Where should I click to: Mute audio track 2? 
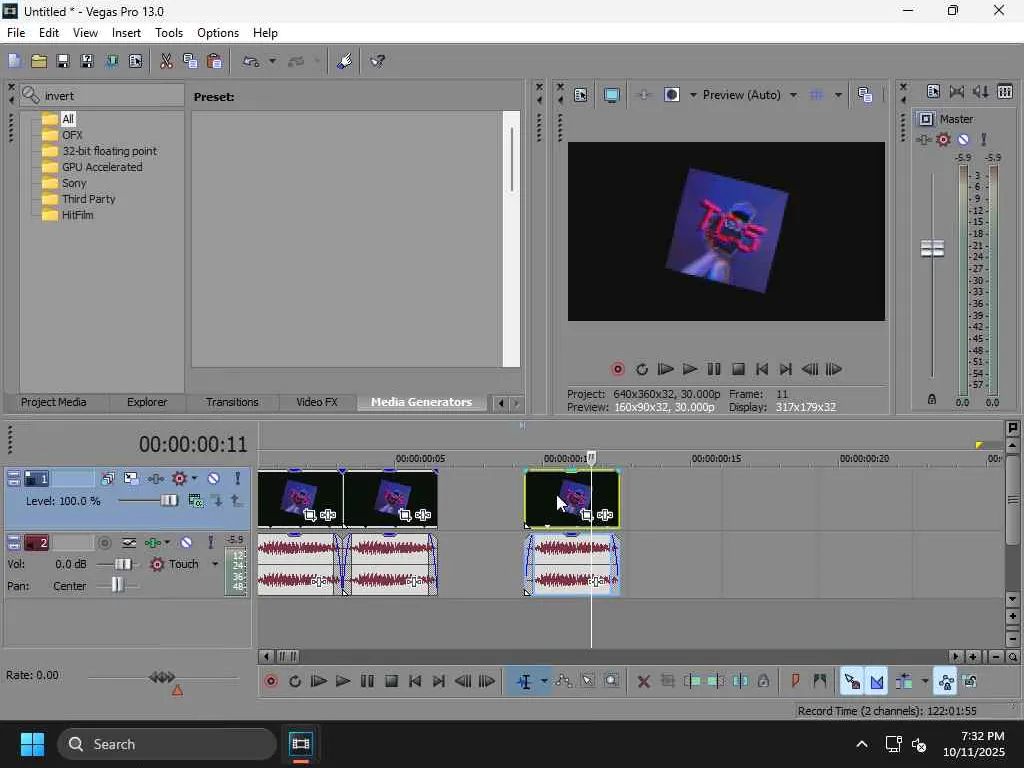click(x=186, y=543)
